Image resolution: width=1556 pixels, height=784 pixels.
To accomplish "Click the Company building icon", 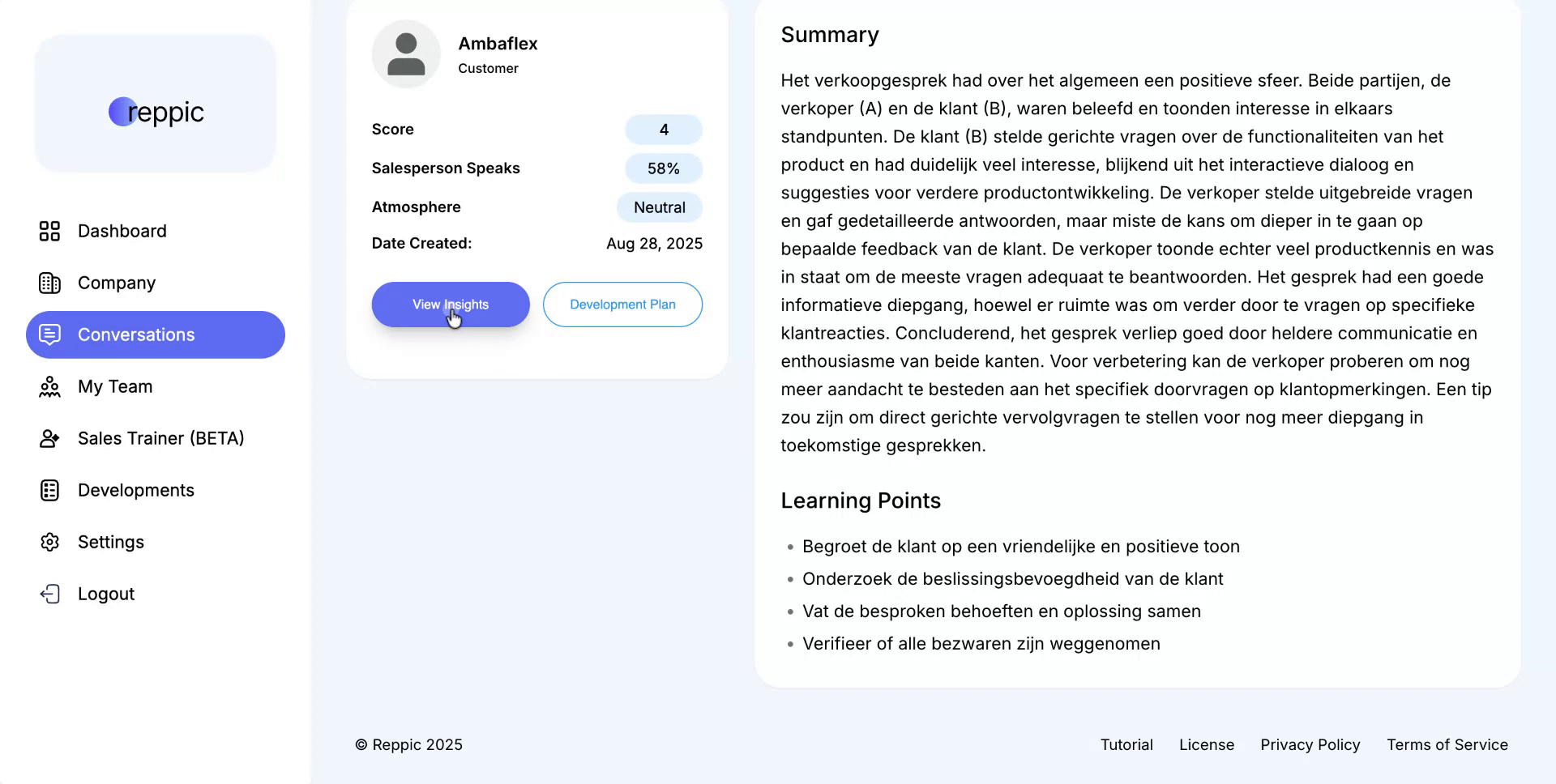I will coord(49,283).
